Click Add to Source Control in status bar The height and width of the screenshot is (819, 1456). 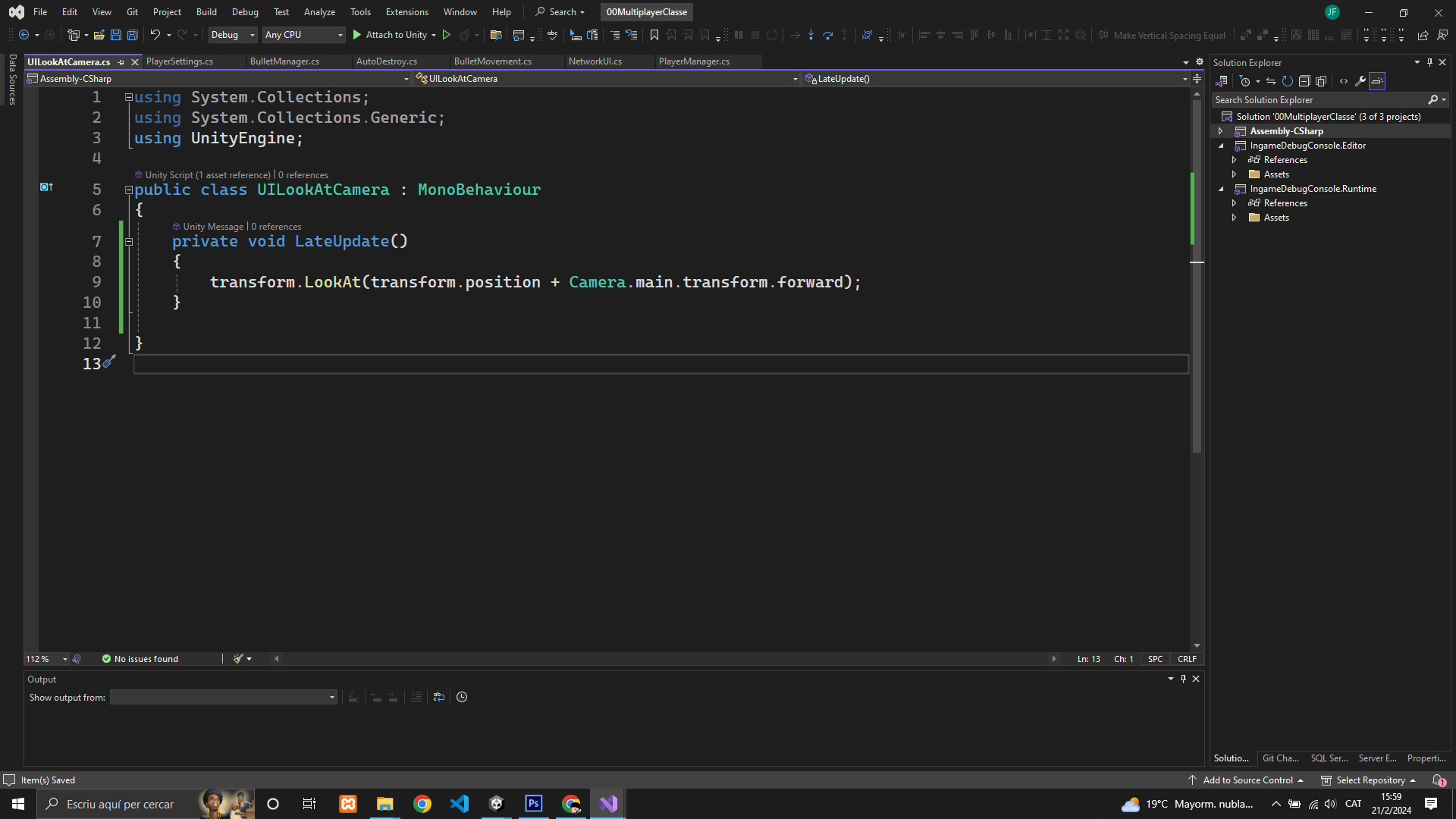tap(1247, 780)
